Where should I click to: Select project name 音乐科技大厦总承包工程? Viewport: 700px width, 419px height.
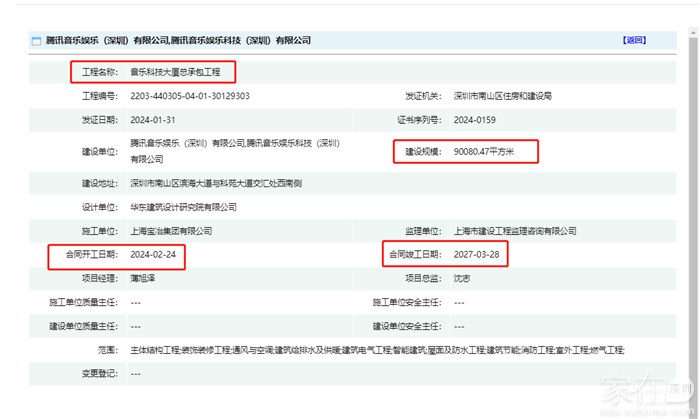[x=174, y=72]
